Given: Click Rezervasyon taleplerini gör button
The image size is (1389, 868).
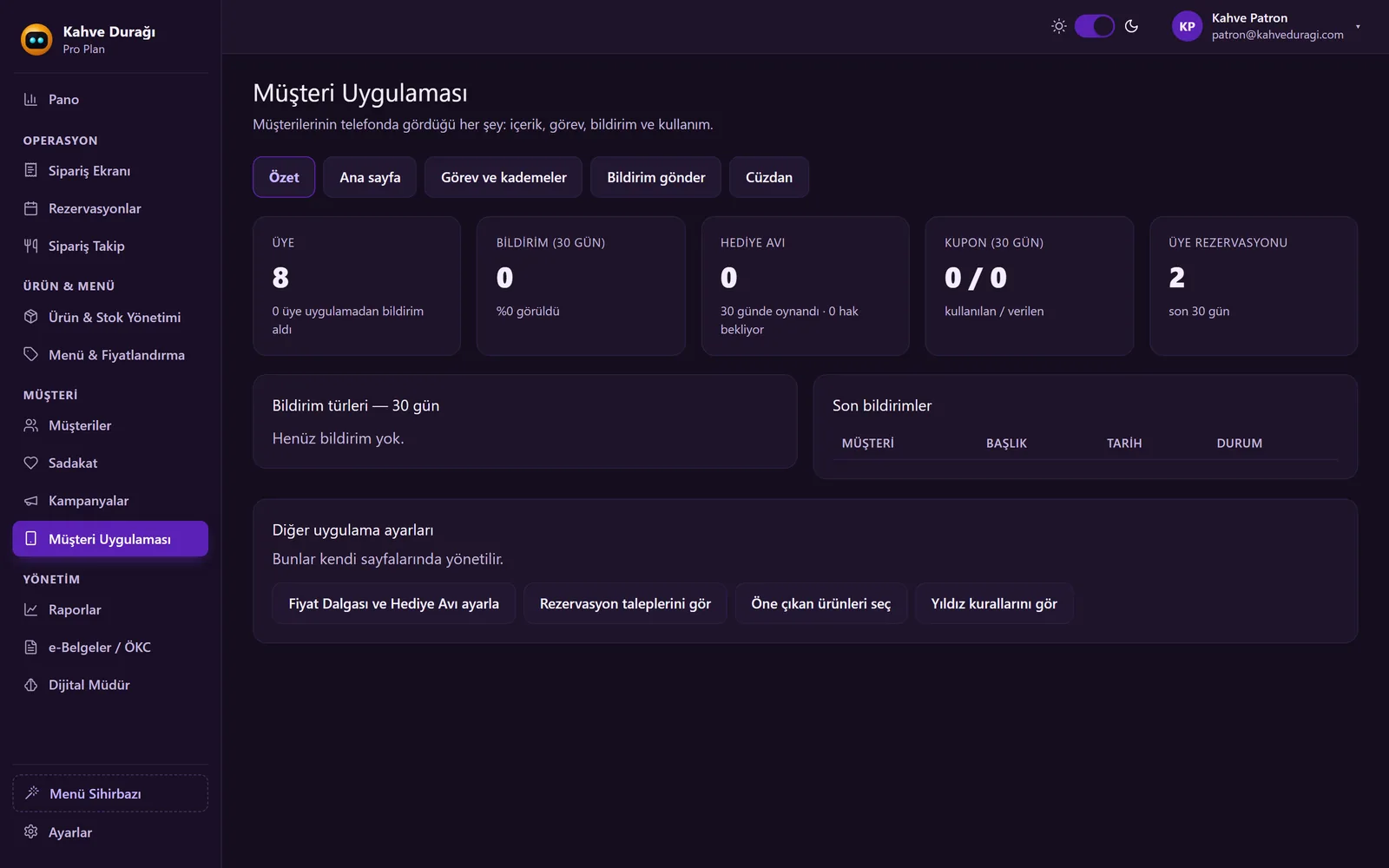Looking at the screenshot, I should [625, 603].
